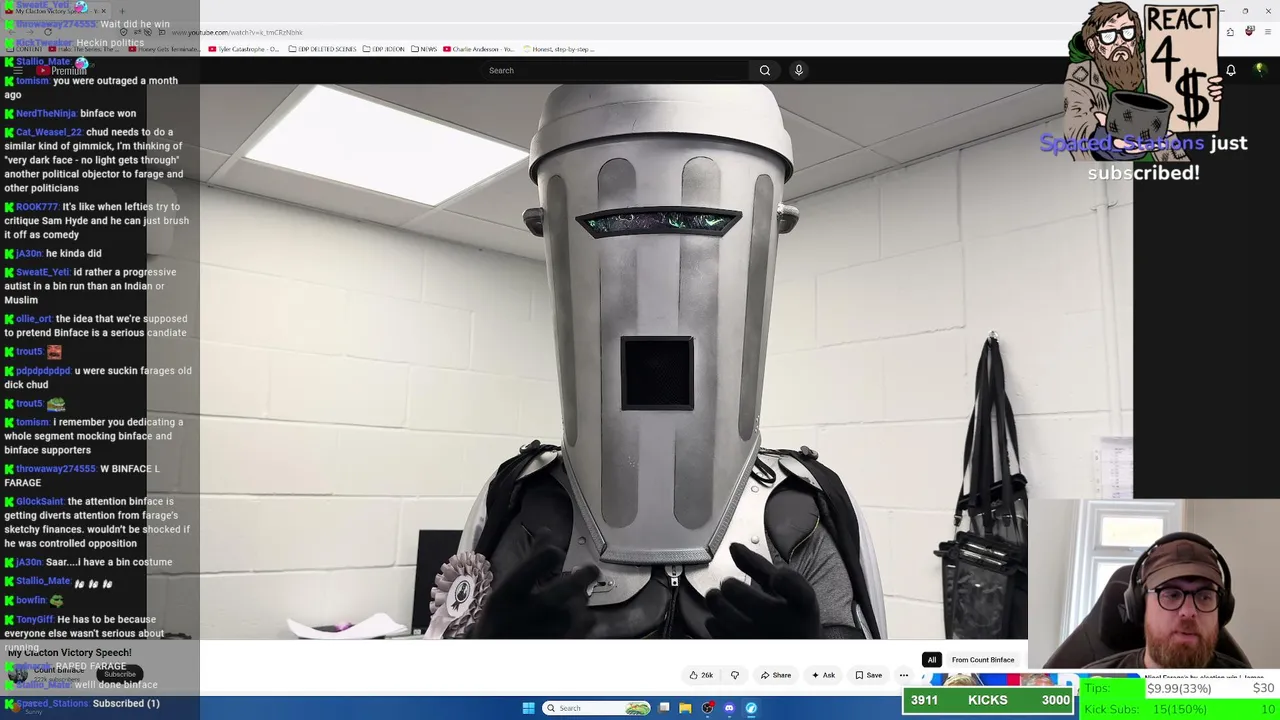This screenshot has height=720, width=1280.
Task: Focus the YouTube search field
Action: click(x=615, y=70)
